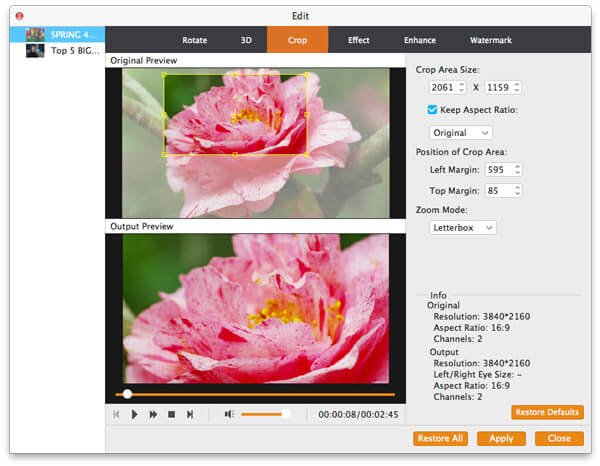Toggle the Keep Aspect Ratio checkbox
The height and width of the screenshot is (466, 600).
432,110
